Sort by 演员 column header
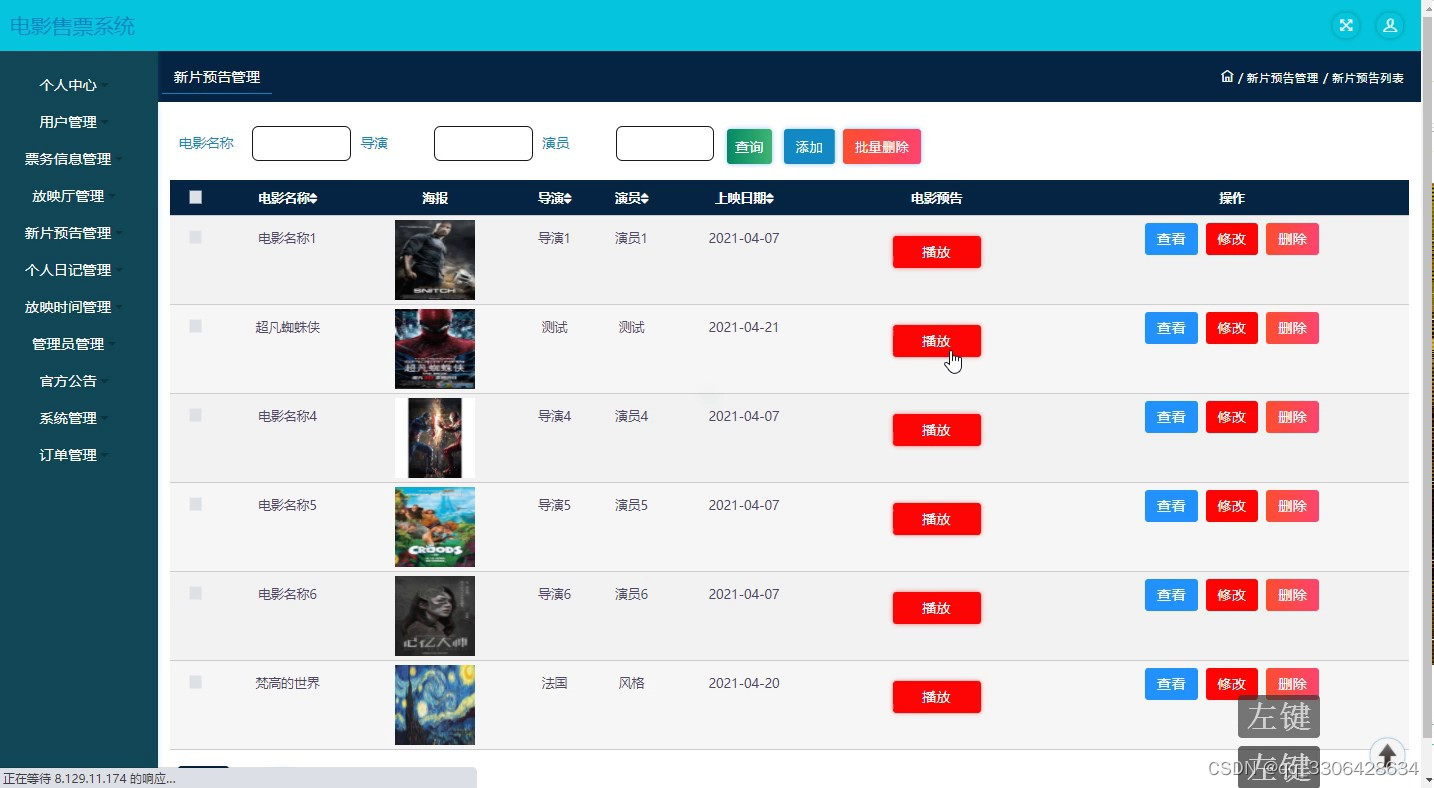The width and height of the screenshot is (1434, 788). tap(631, 198)
